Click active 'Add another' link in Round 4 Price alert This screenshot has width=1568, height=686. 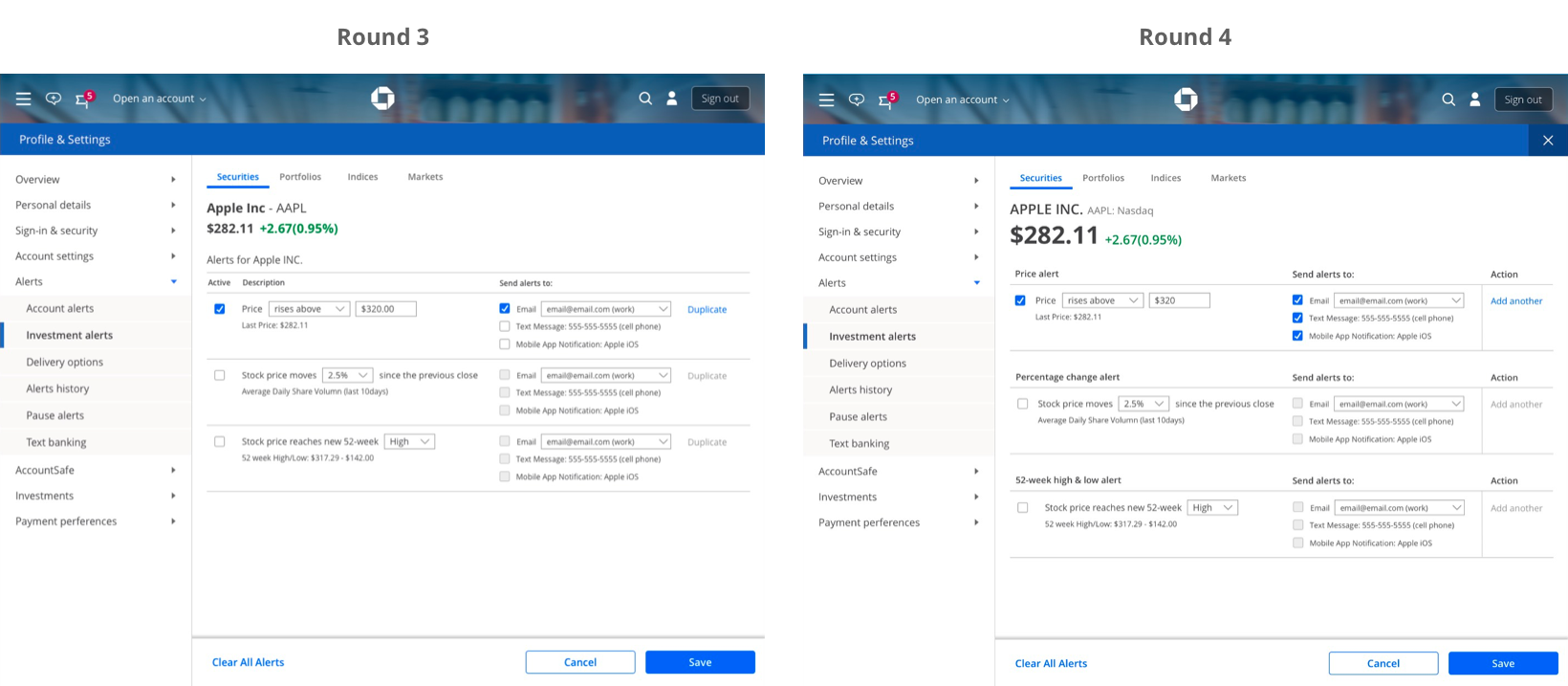(x=1516, y=300)
